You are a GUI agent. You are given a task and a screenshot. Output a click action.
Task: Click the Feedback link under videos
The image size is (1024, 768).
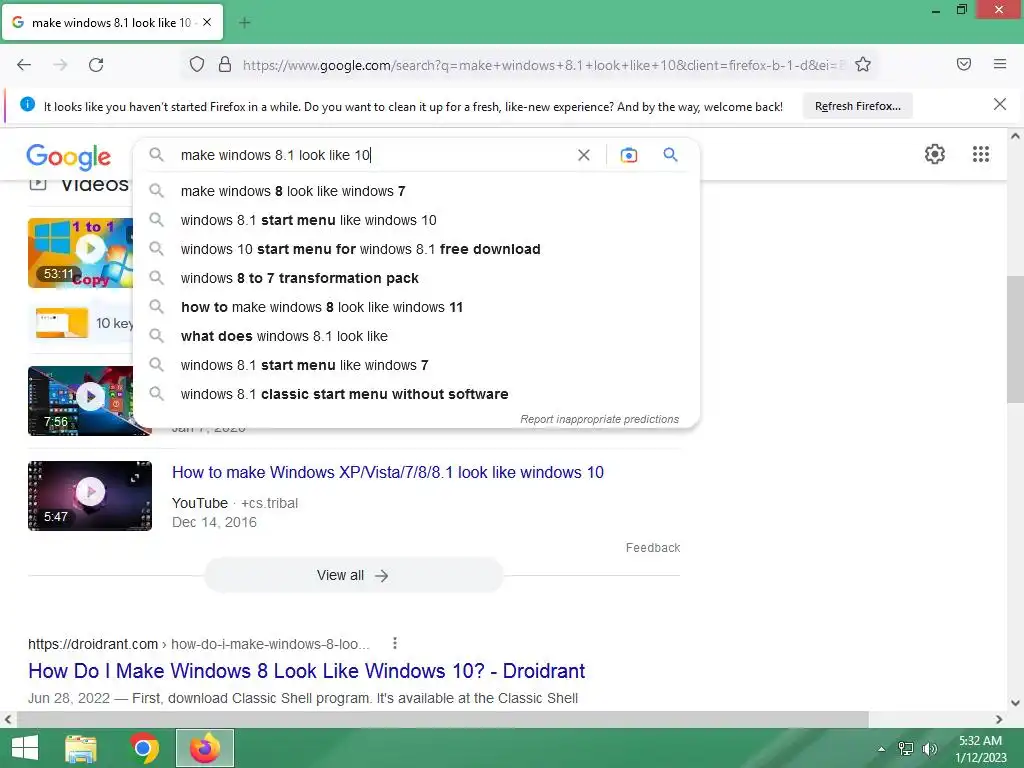pyautogui.click(x=652, y=548)
